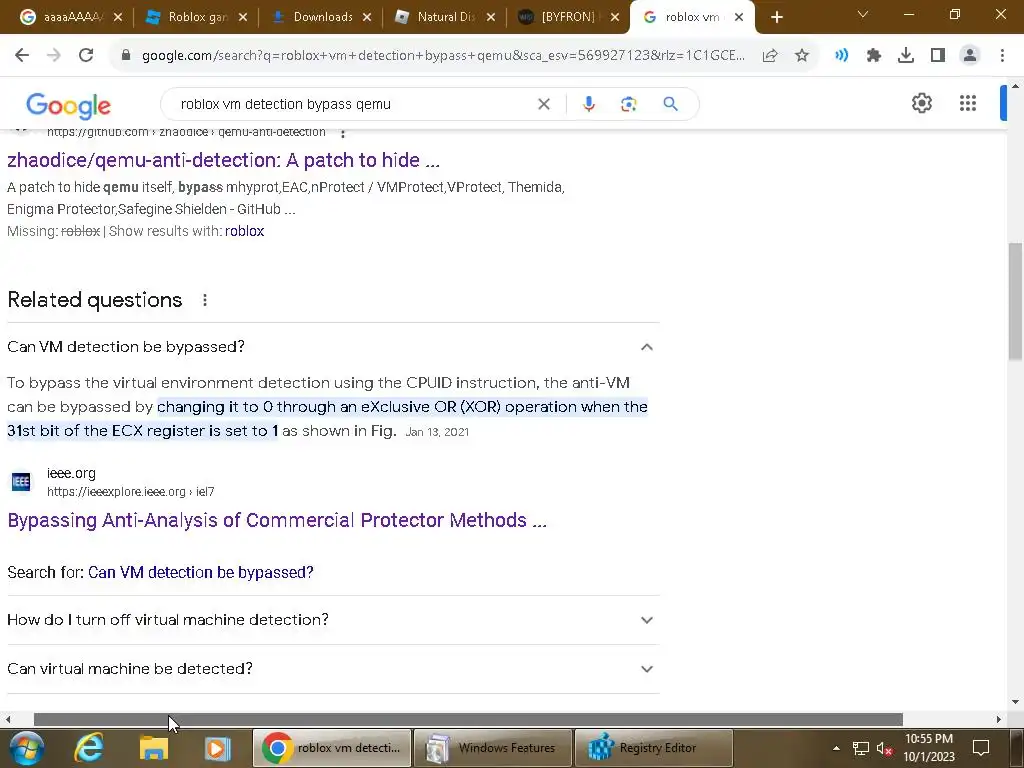Reload the current Google page

click(86, 56)
